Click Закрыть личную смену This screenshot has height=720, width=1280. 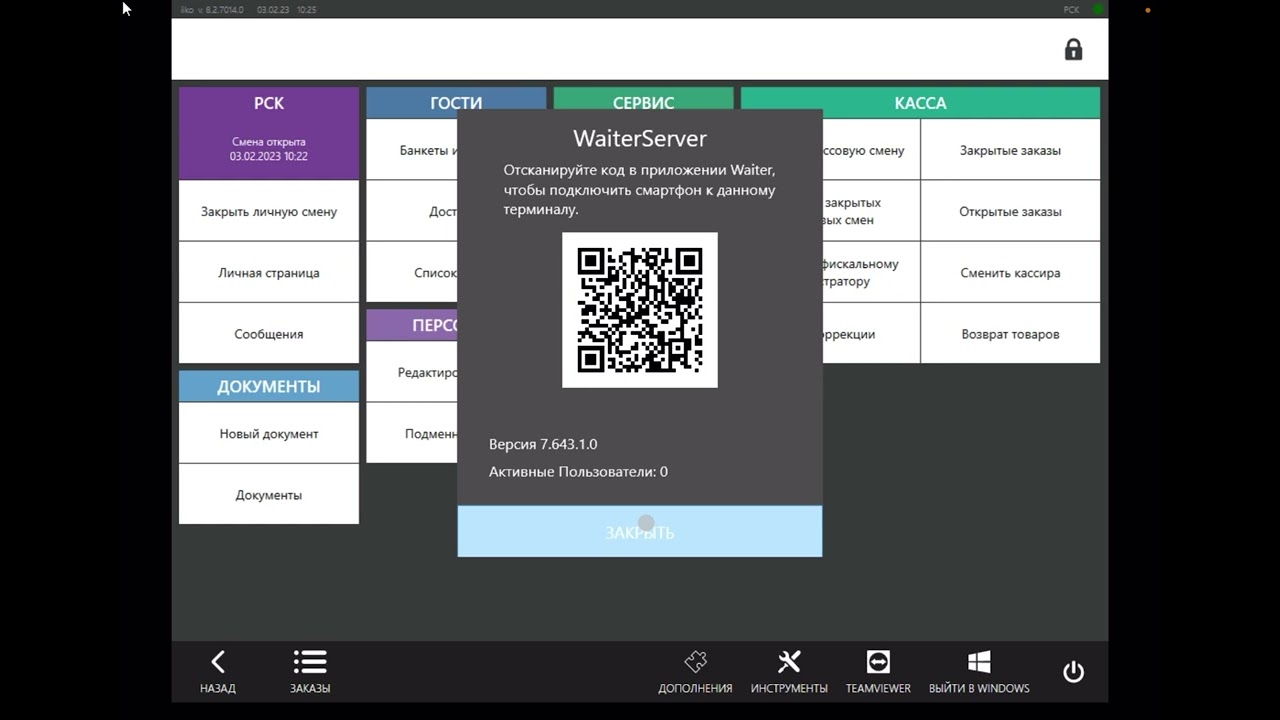click(269, 211)
